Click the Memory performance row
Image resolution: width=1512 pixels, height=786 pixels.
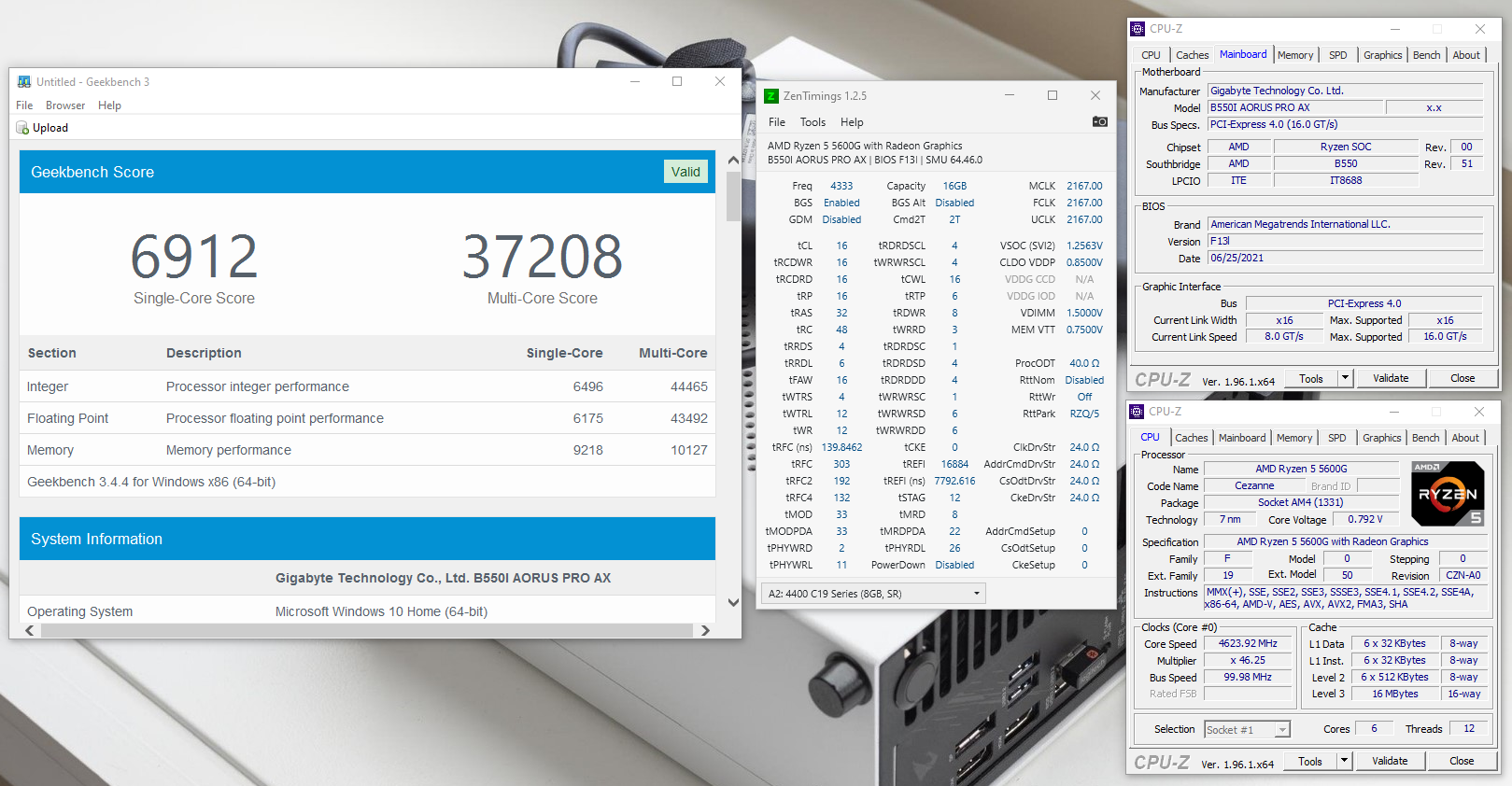point(367,450)
